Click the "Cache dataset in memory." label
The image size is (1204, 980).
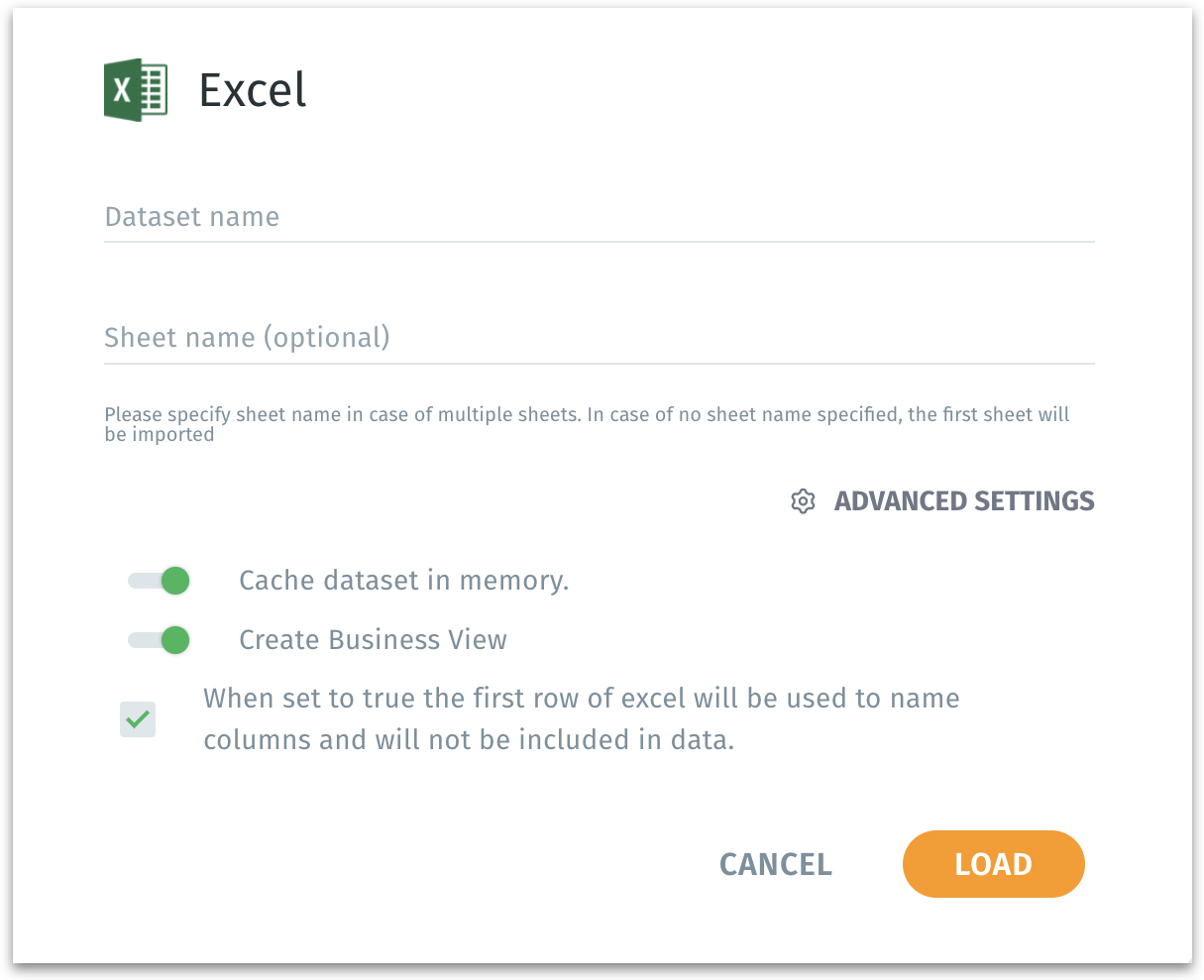(403, 581)
